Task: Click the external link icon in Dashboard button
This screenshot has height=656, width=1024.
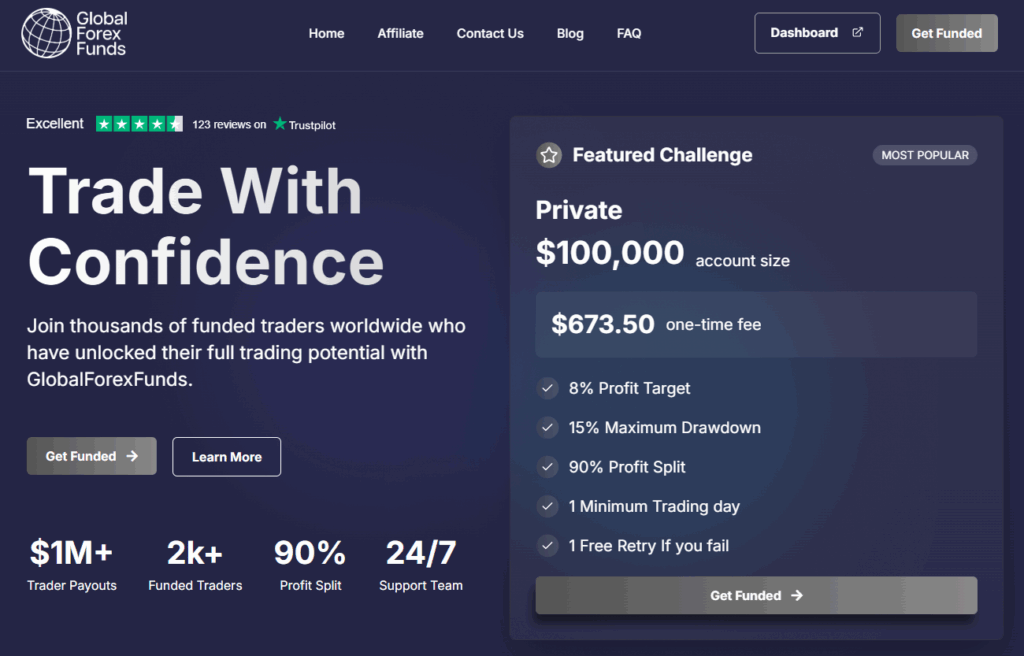Action: [x=857, y=32]
